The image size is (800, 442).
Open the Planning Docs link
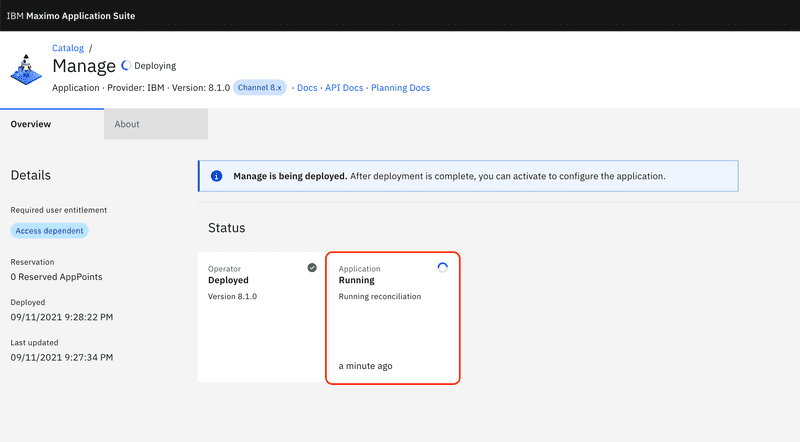pyautogui.click(x=401, y=88)
